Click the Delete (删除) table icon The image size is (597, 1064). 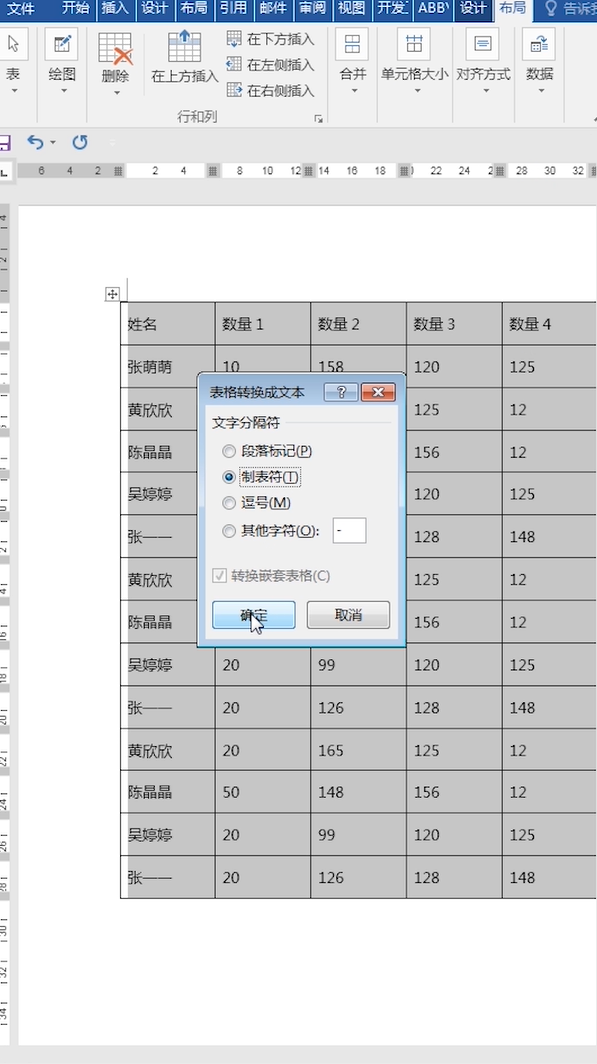point(115,48)
